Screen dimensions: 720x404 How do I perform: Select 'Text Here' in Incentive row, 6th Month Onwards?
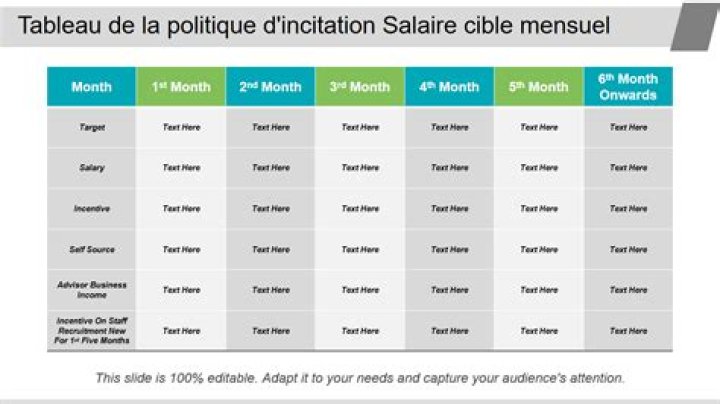pyautogui.click(x=628, y=209)
